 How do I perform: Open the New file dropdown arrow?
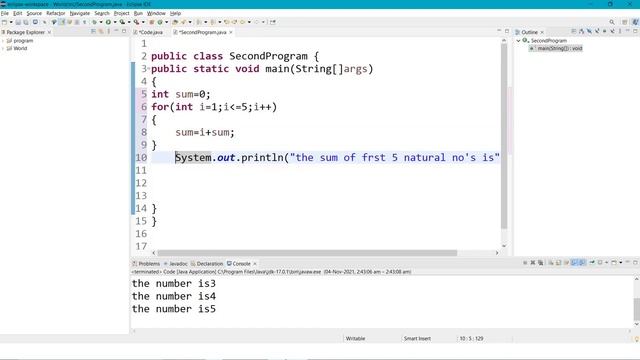(x=11, y=22)
